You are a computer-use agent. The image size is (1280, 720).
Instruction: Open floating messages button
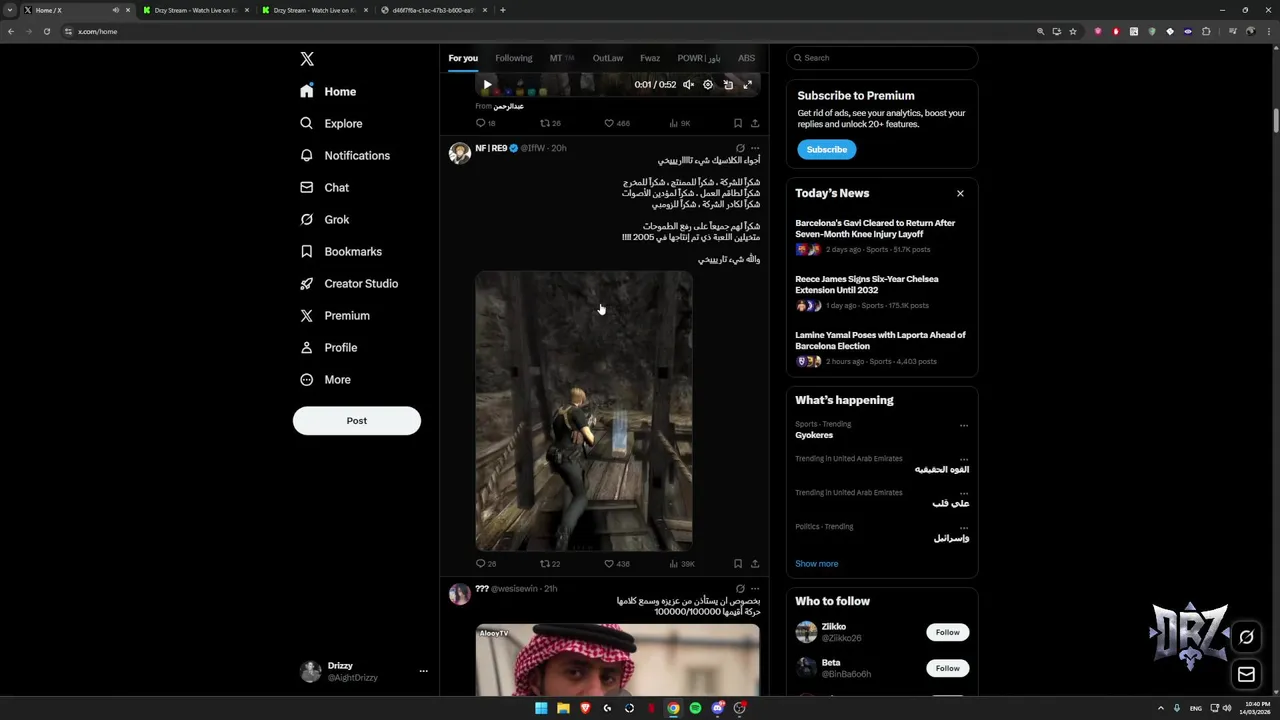point(1246,674)
